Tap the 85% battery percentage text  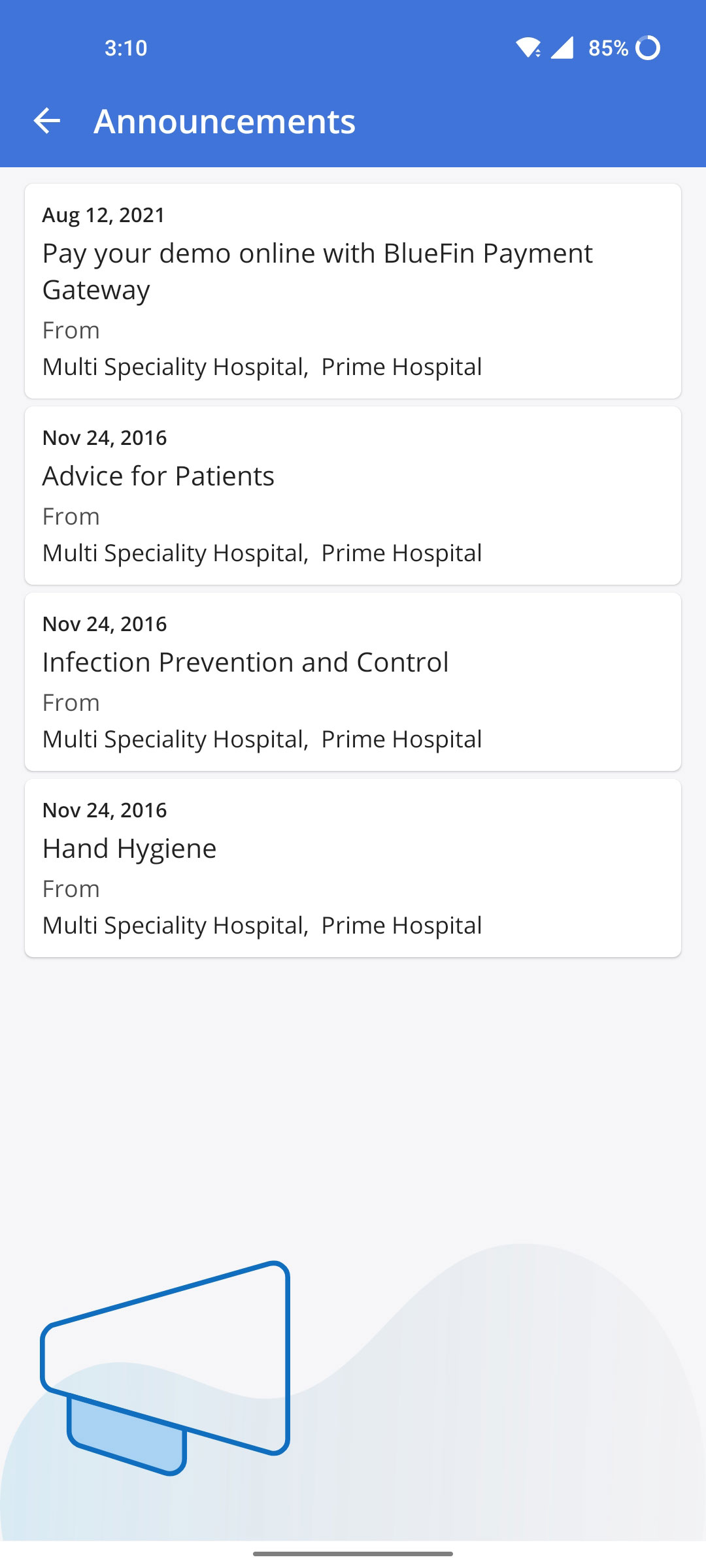coord(608,48)
